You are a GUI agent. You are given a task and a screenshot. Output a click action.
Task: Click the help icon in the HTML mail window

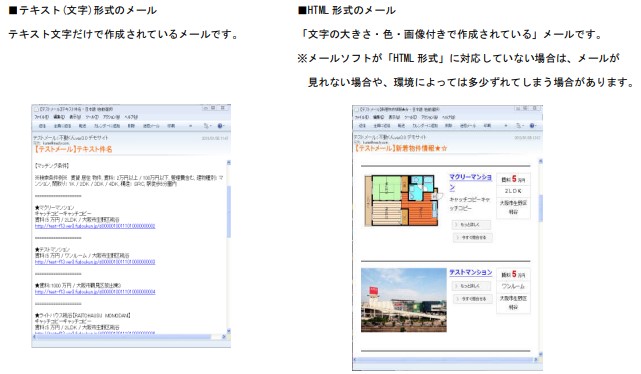tap(532, 125)
